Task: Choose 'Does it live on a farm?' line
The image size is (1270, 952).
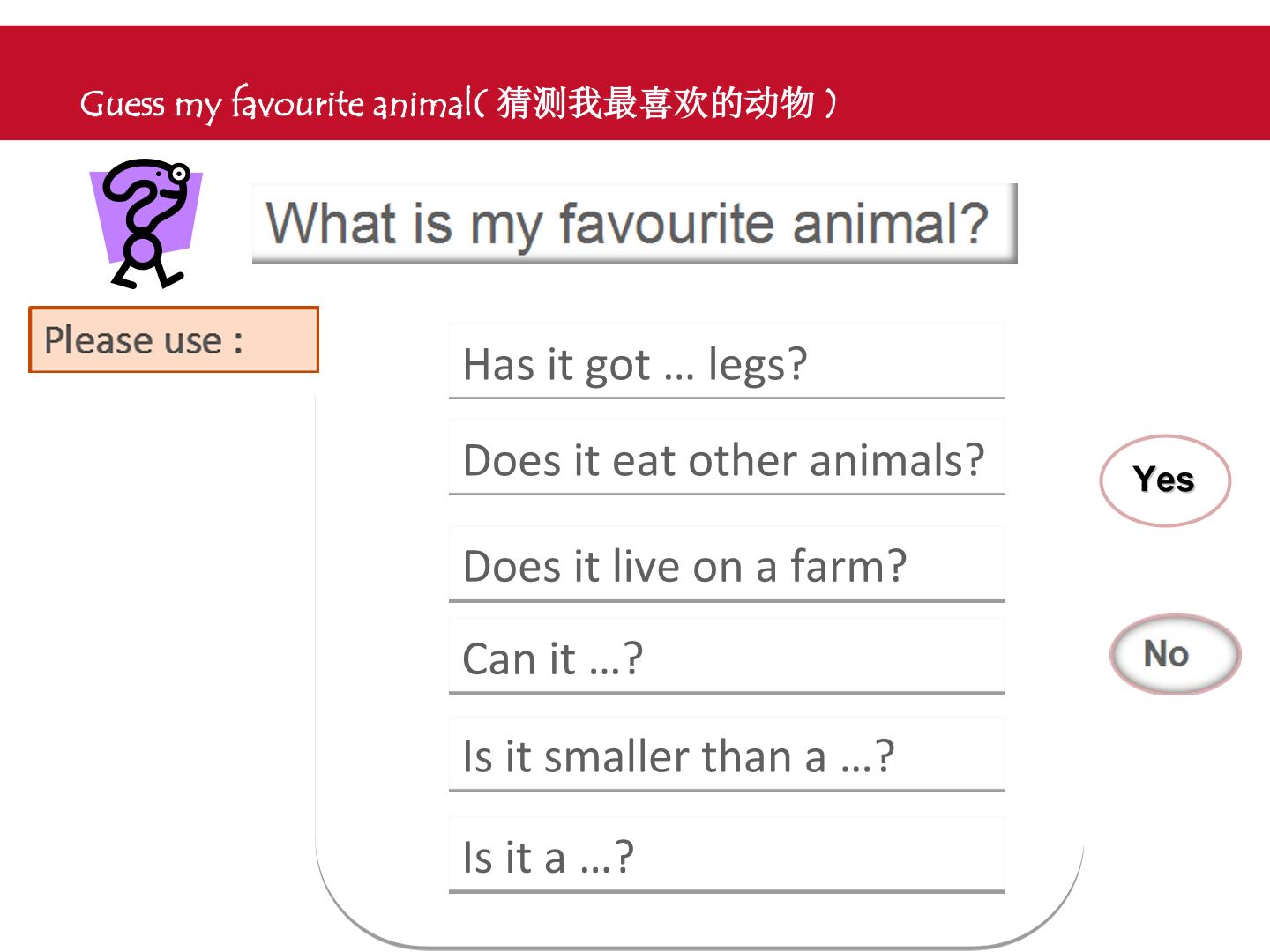Action: click(x=727, y=564)
